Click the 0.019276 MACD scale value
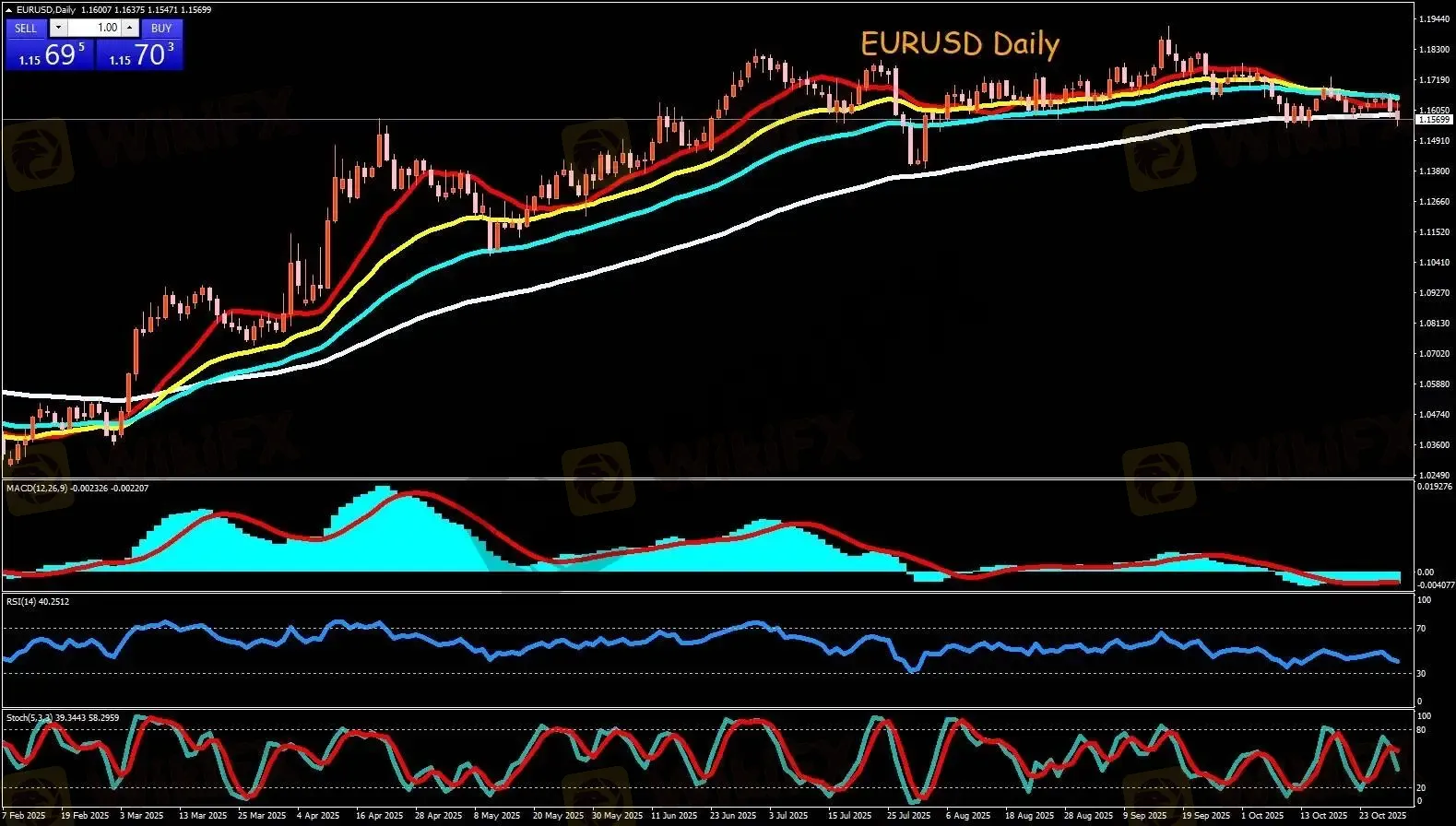Screen dimensions: 1456x826 click(1433, 486)
